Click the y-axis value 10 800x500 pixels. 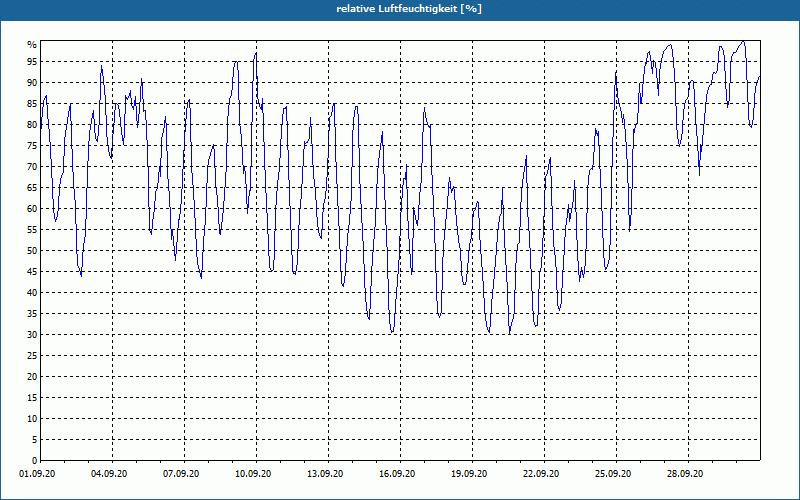click(32, 418)
